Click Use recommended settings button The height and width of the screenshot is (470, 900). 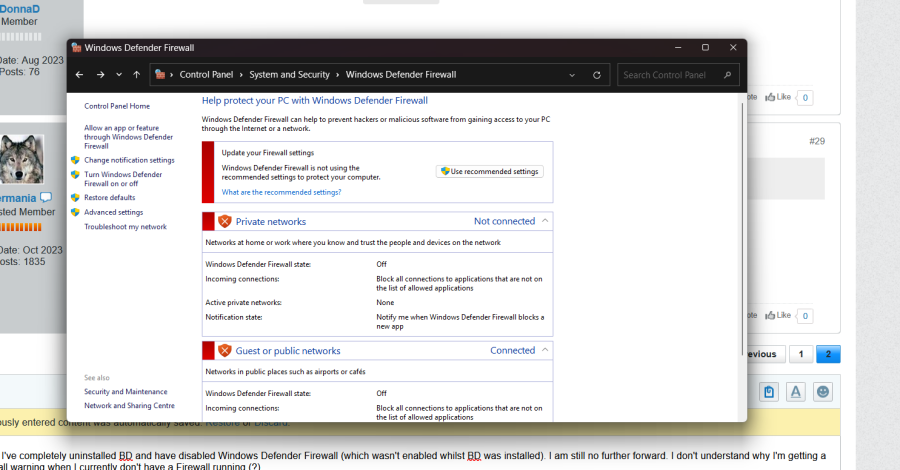click(490, 171)
